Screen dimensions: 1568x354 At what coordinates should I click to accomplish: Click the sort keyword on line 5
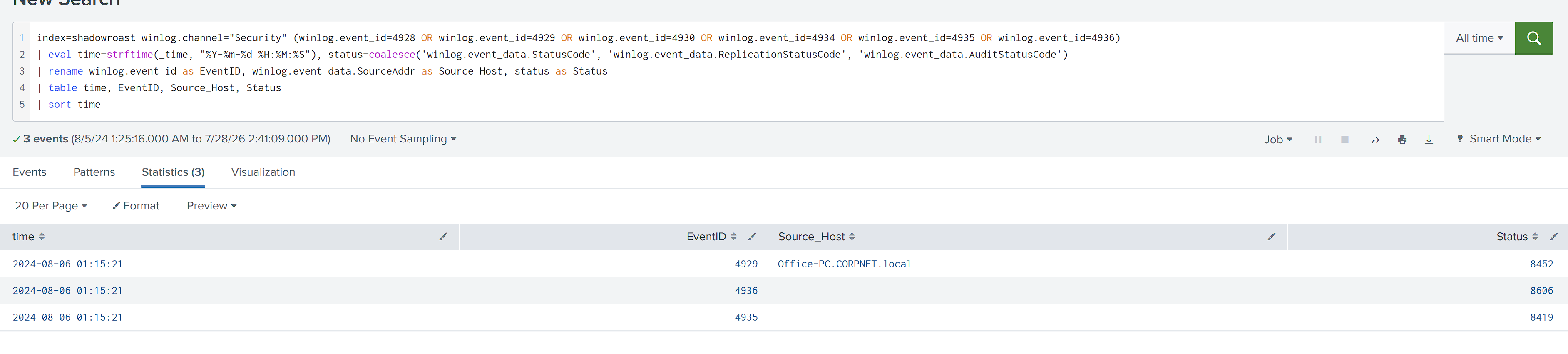(x=60, y=105)
